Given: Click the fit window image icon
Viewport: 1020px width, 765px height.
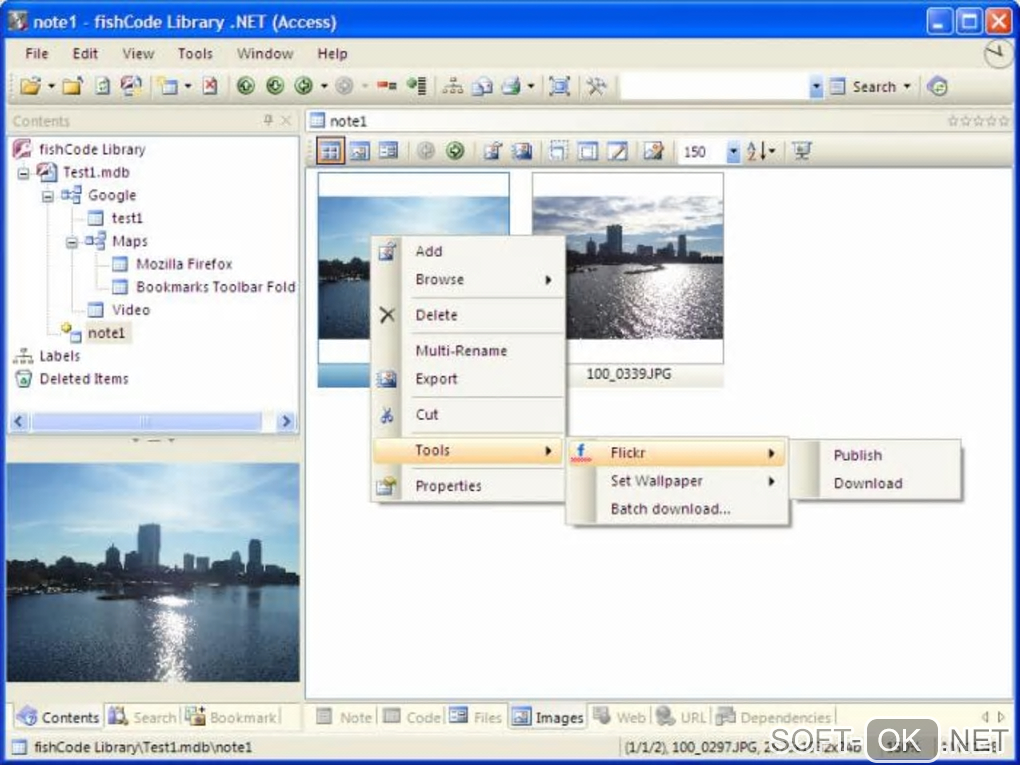Looking at the screenshot, I should (587, 151).
